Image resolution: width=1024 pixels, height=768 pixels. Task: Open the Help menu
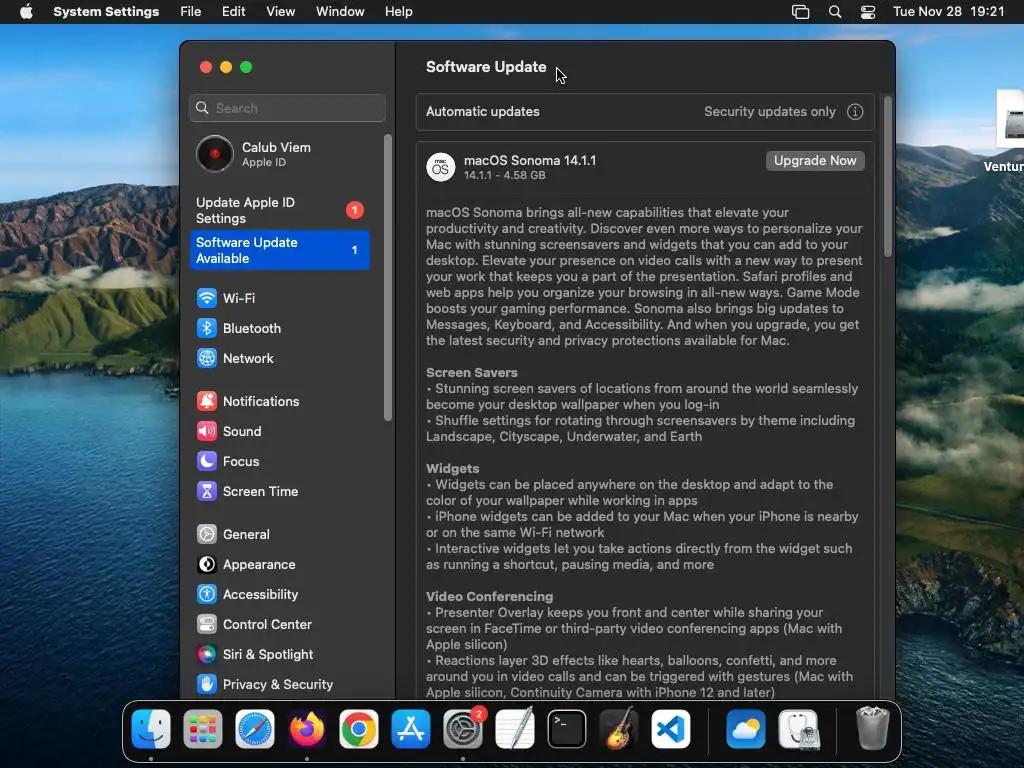pyautogui.click(x=398, y=12)
